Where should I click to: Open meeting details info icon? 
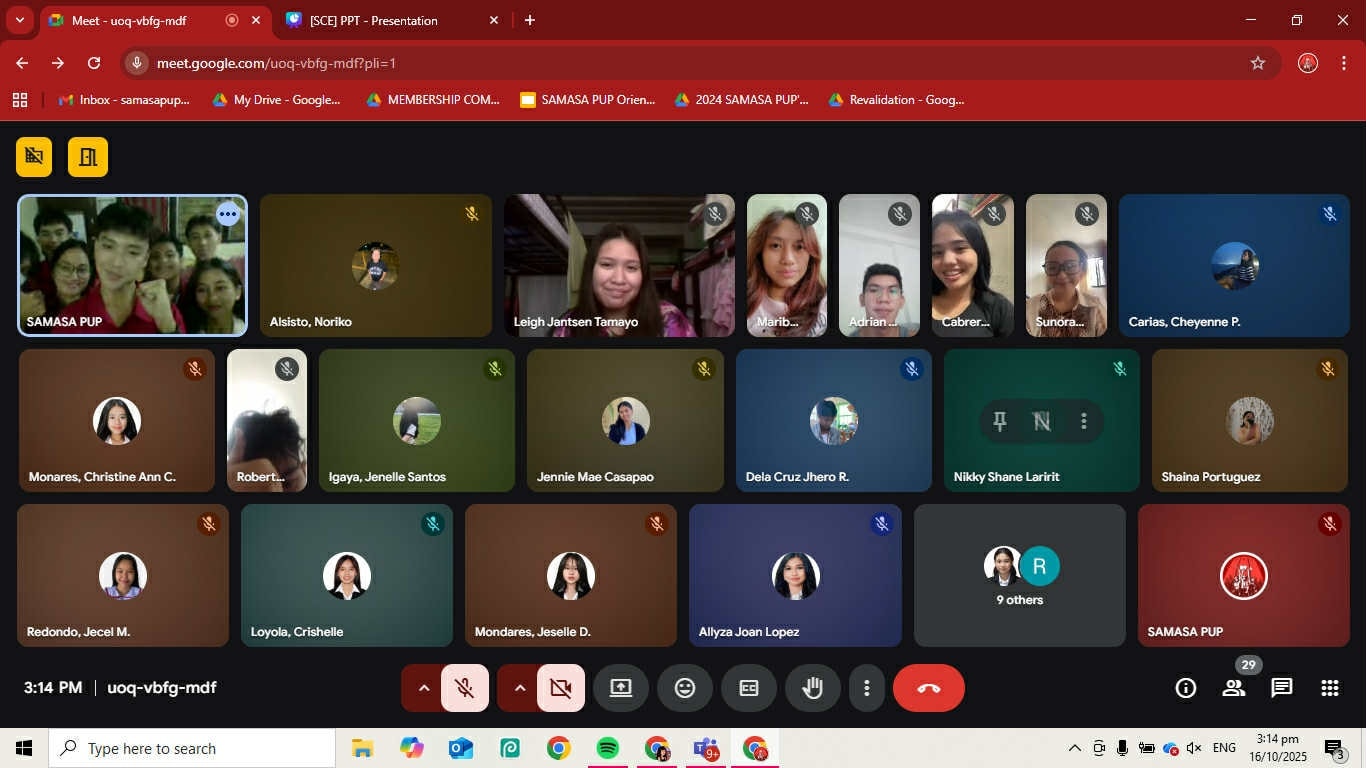(x=1186, y=688)
